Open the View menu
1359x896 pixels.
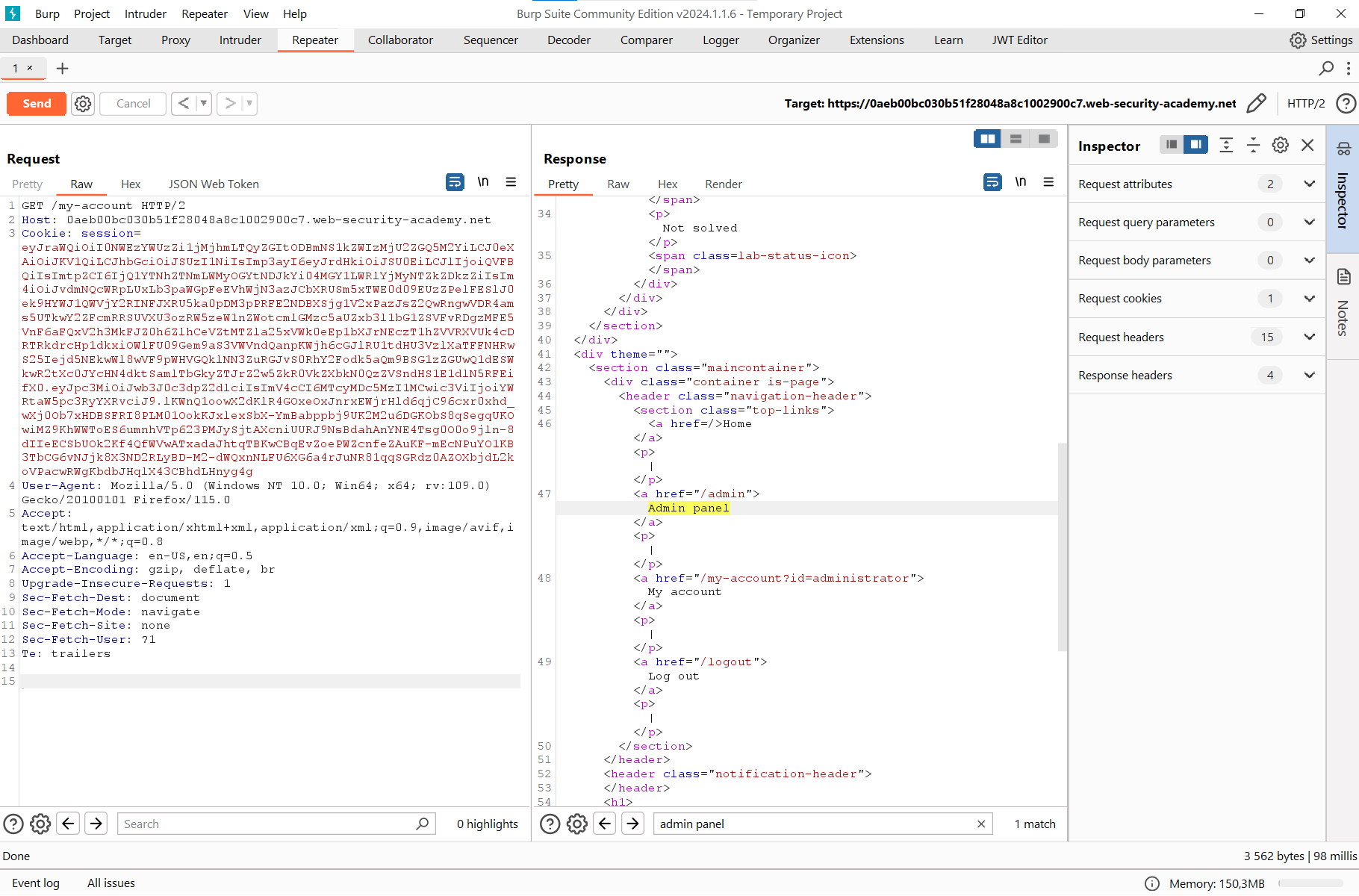[255, 14]
